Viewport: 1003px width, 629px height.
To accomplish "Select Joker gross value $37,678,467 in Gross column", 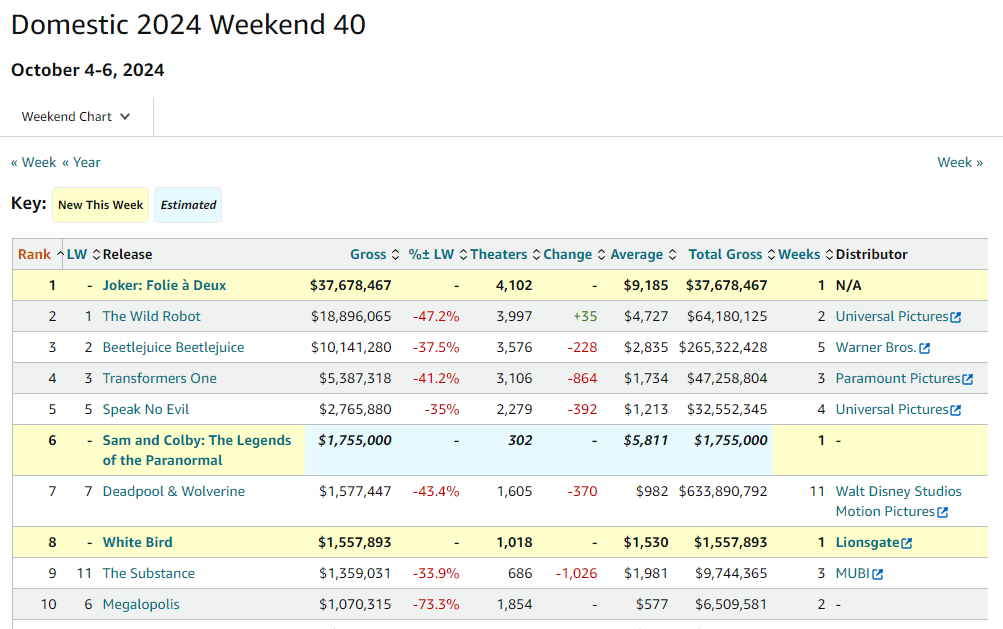I will [x=351, y=285].
